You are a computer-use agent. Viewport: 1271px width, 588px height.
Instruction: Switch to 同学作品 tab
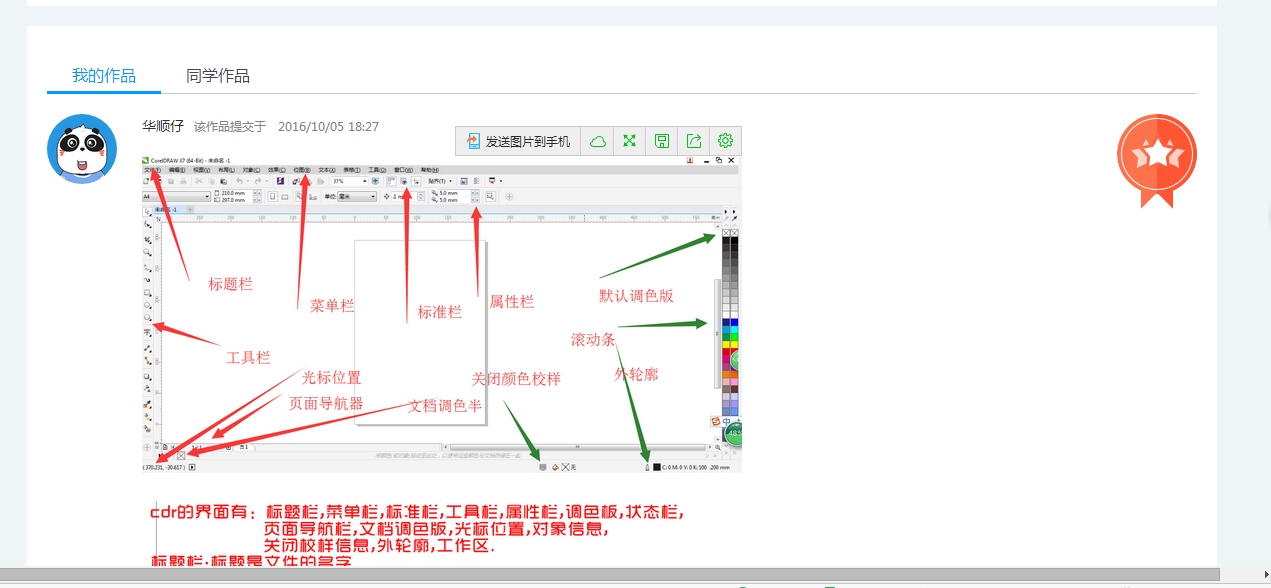point(218,76)
